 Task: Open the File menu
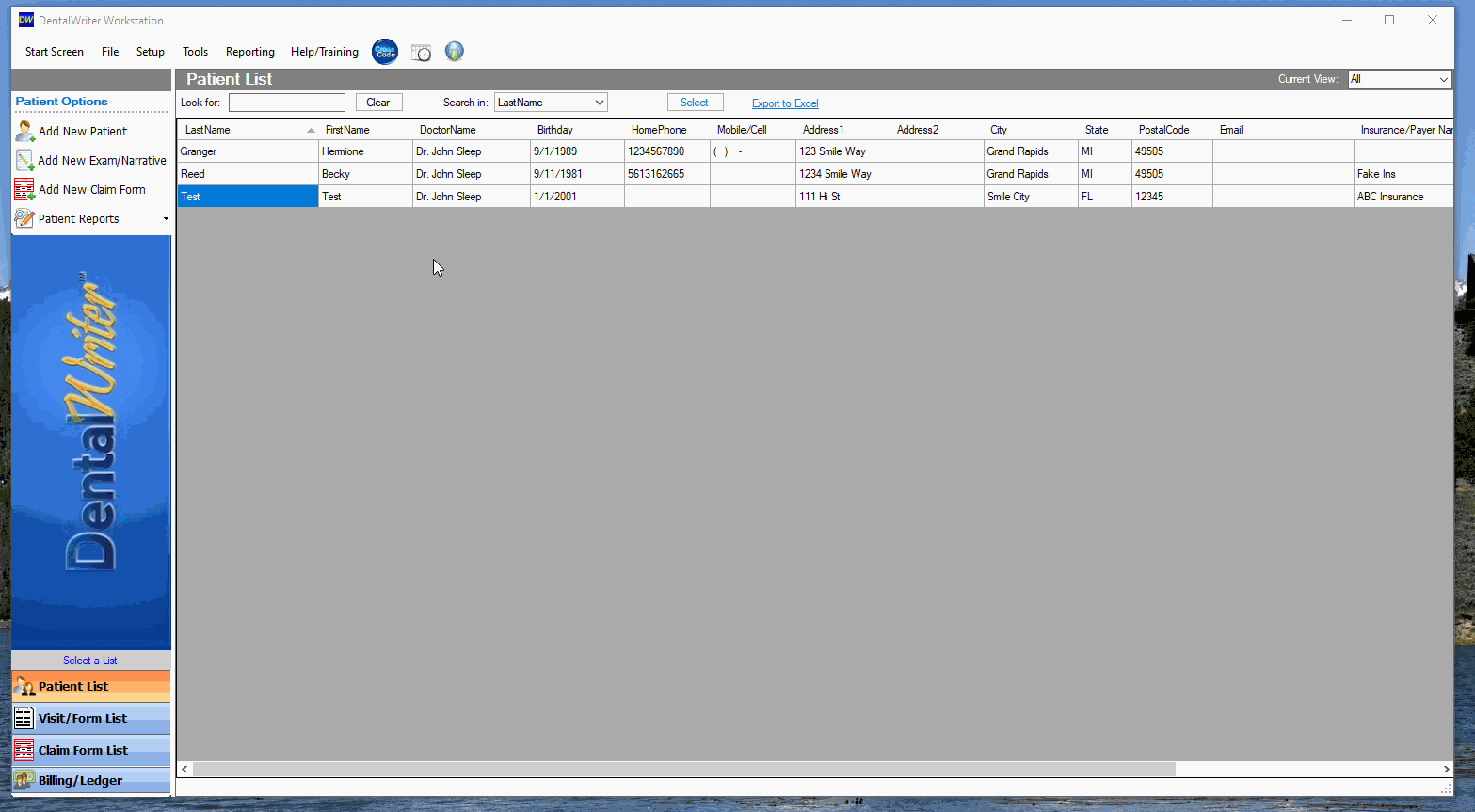pos(110,52)
